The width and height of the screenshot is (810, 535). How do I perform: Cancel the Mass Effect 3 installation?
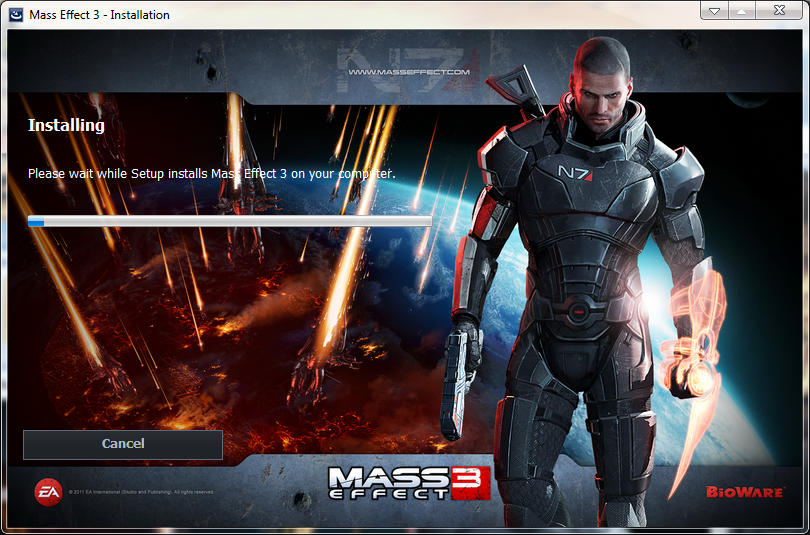pyautogui.click(x=123, y=445)
